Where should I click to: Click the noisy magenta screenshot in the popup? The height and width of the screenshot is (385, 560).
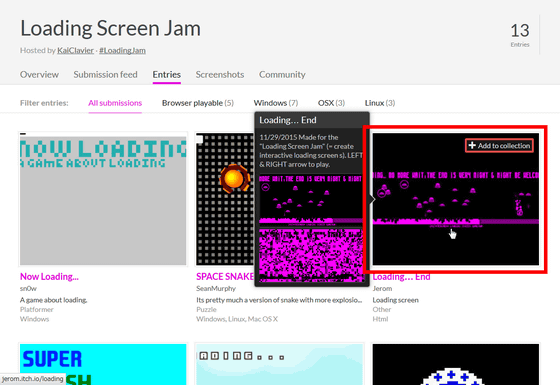[x=311, y=255]
